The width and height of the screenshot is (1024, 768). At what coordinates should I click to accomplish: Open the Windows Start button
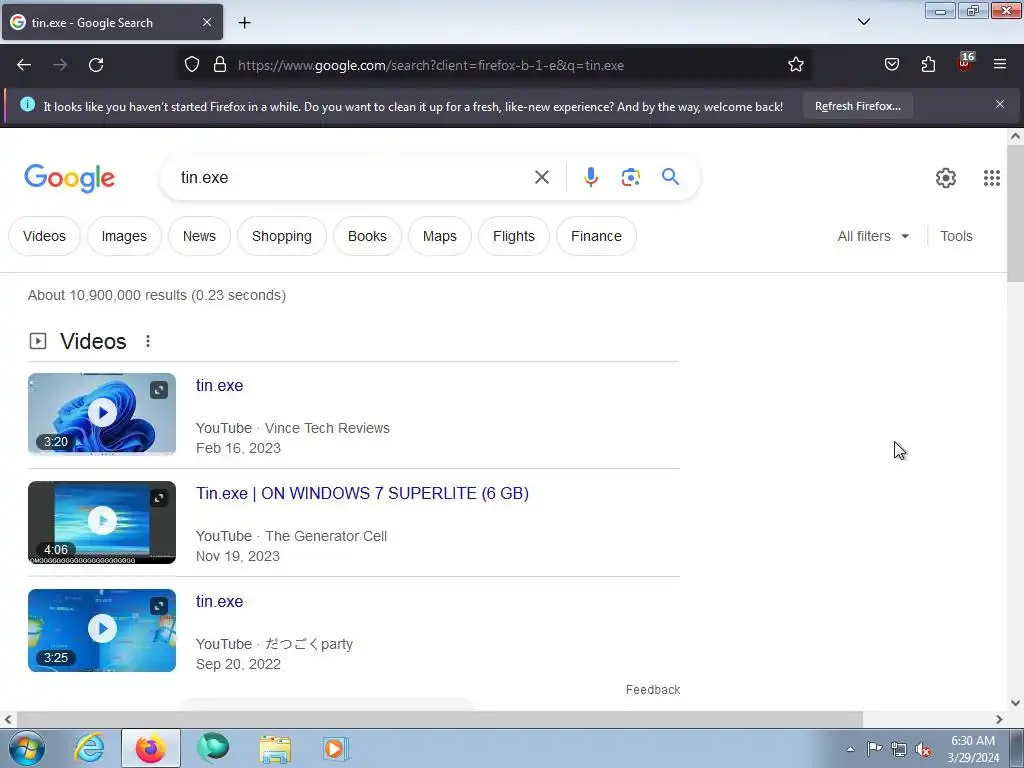coord(27,748)
